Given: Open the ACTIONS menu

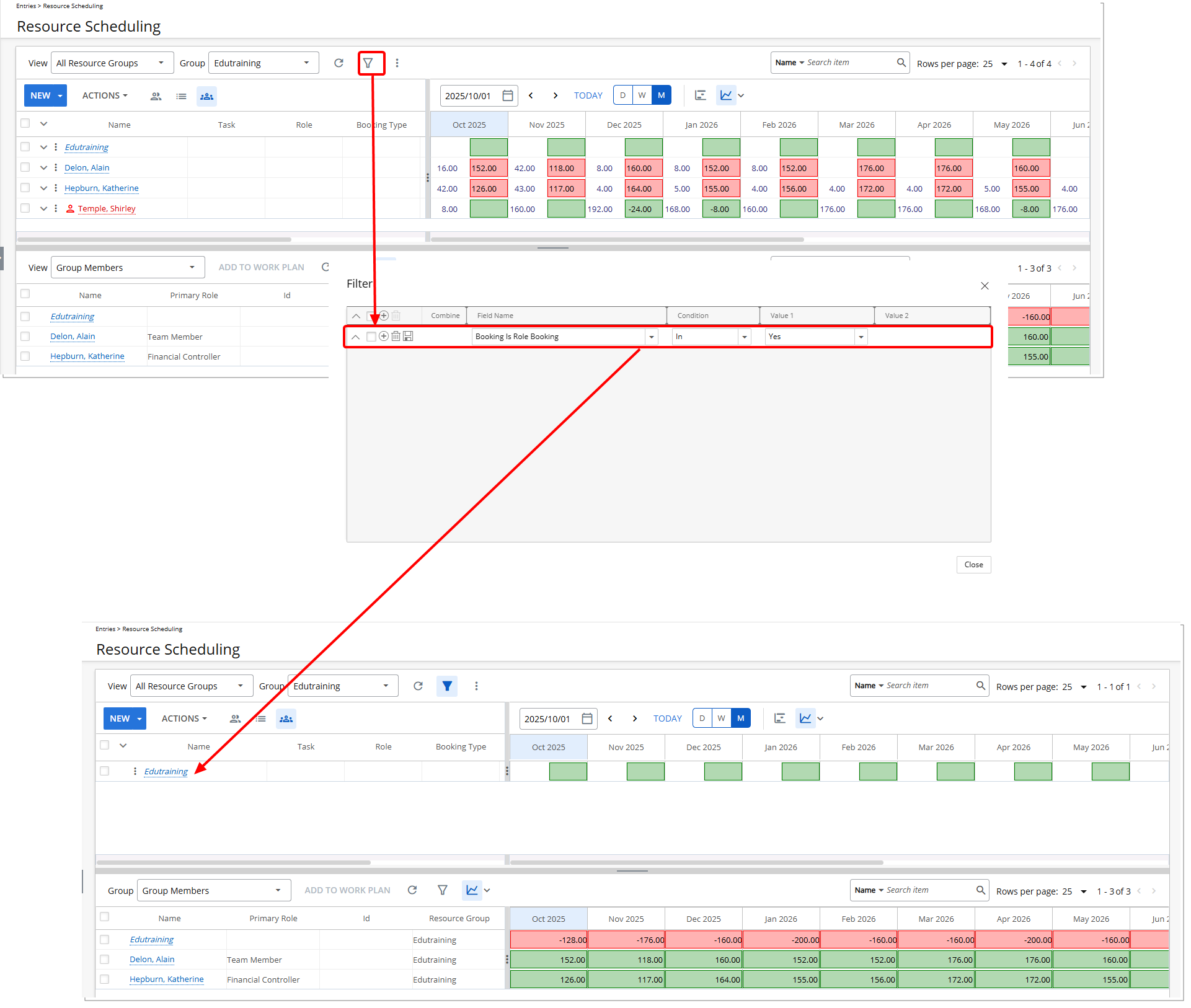Looking at the screenshot, I should [104, 95].
